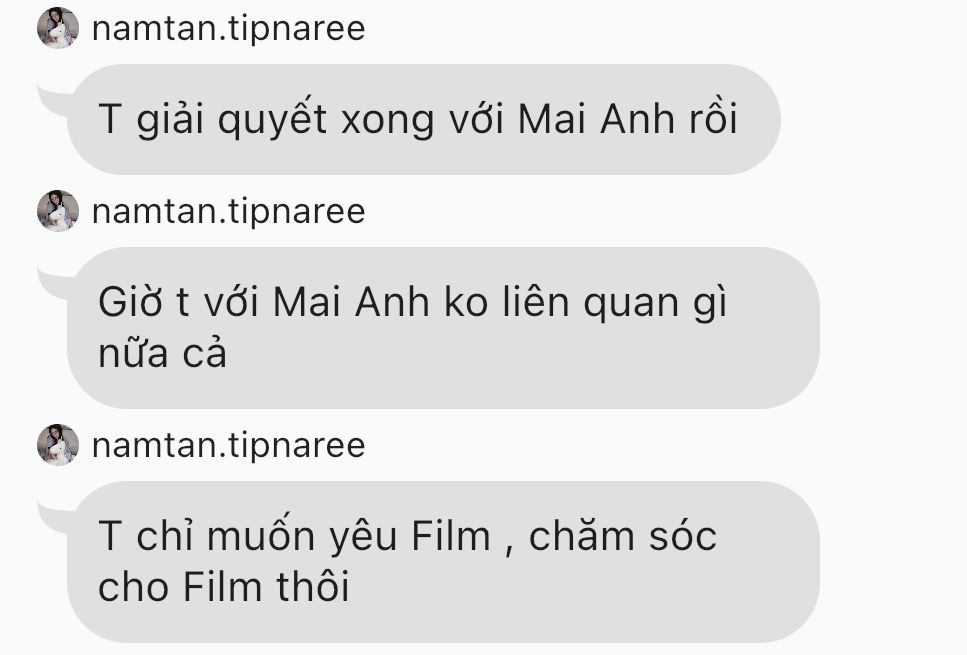Image resolution: width=967 pixels, height=655 pixels.
Task: Open namtan.tipnaree username above 'T chỉ muốn' bubble
Action: tap(229, 445)
